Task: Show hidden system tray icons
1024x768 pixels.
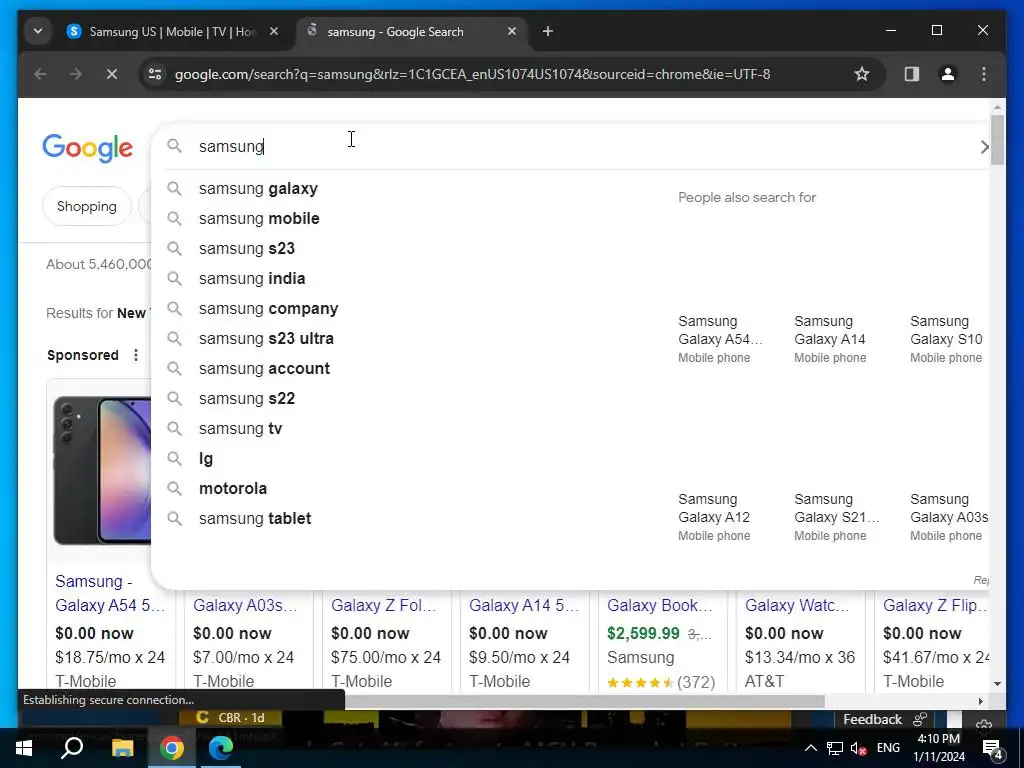Action: point(810,748)
